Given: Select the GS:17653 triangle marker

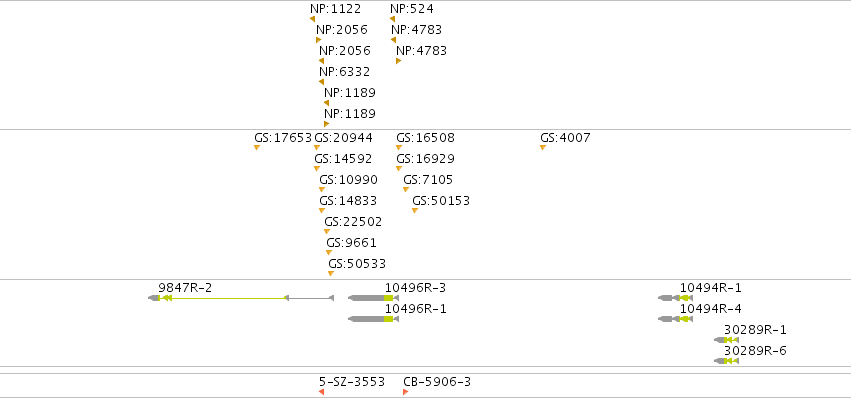Looking at the screenshot, I should [257, 148].
